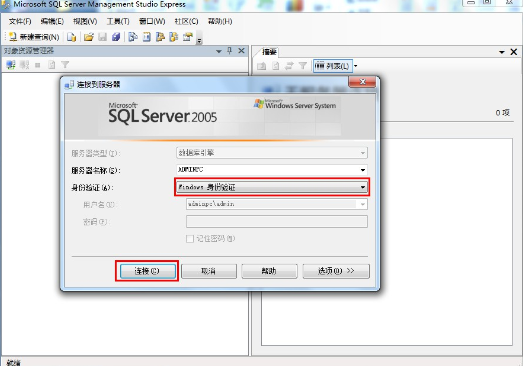Select the Summary tab
This screenshot has height=366, width=523.
(x=269, y=52)
